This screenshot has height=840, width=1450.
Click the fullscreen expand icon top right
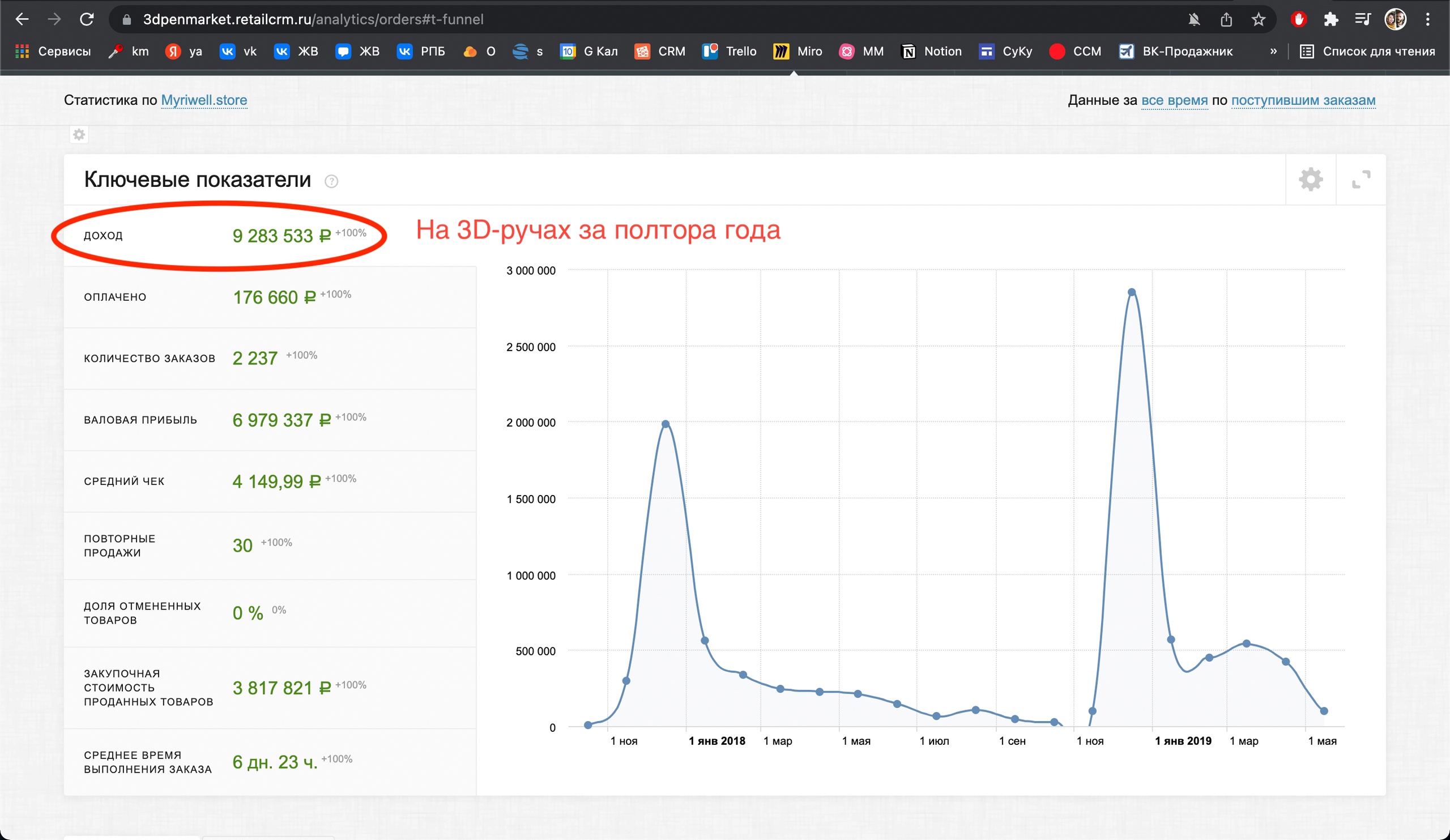coord(1361,180)
